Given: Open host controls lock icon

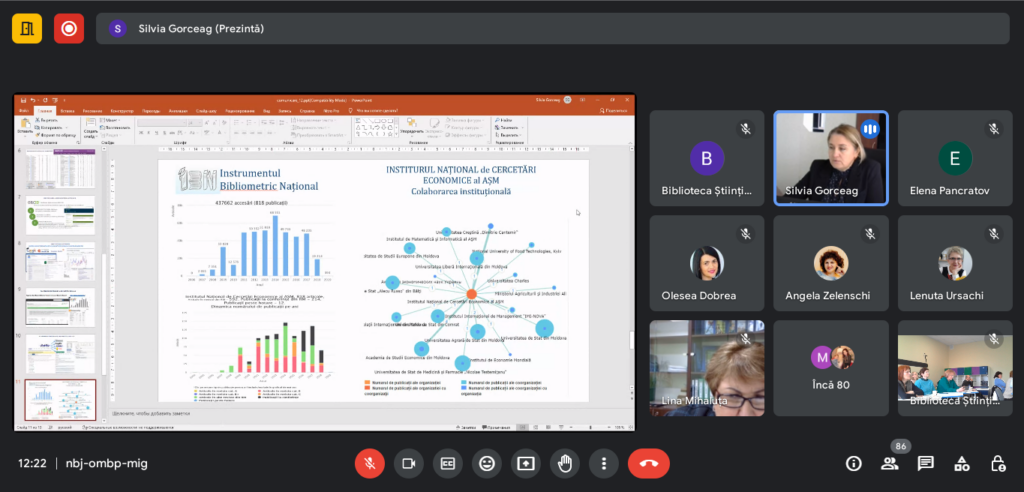Looking at the screenshot, I should (x=997, y=463).
